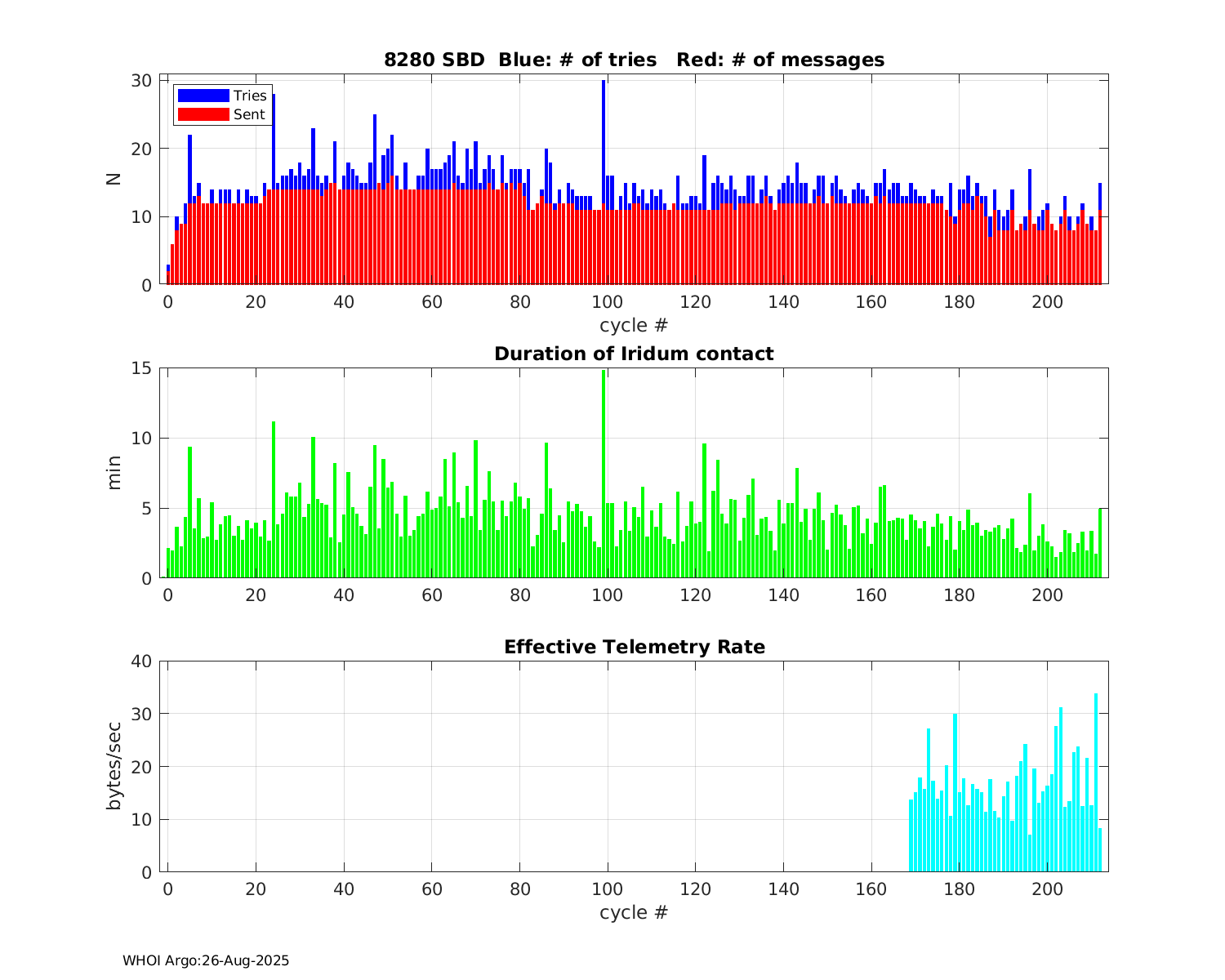Click 'cycle #' label under the bottom chart
Image resolution: width=1225 pixels, height=980 pixels.
pos(634,912)
